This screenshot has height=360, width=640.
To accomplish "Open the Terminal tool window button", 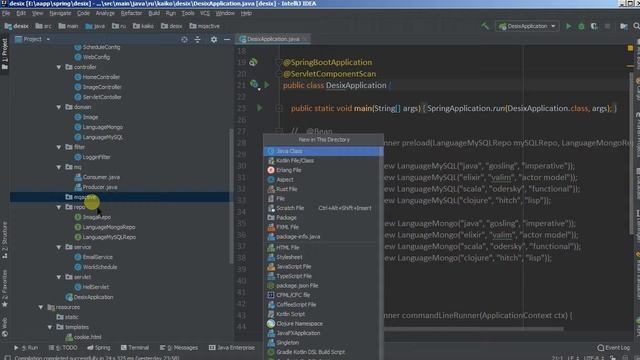I will tap(135, 348).
